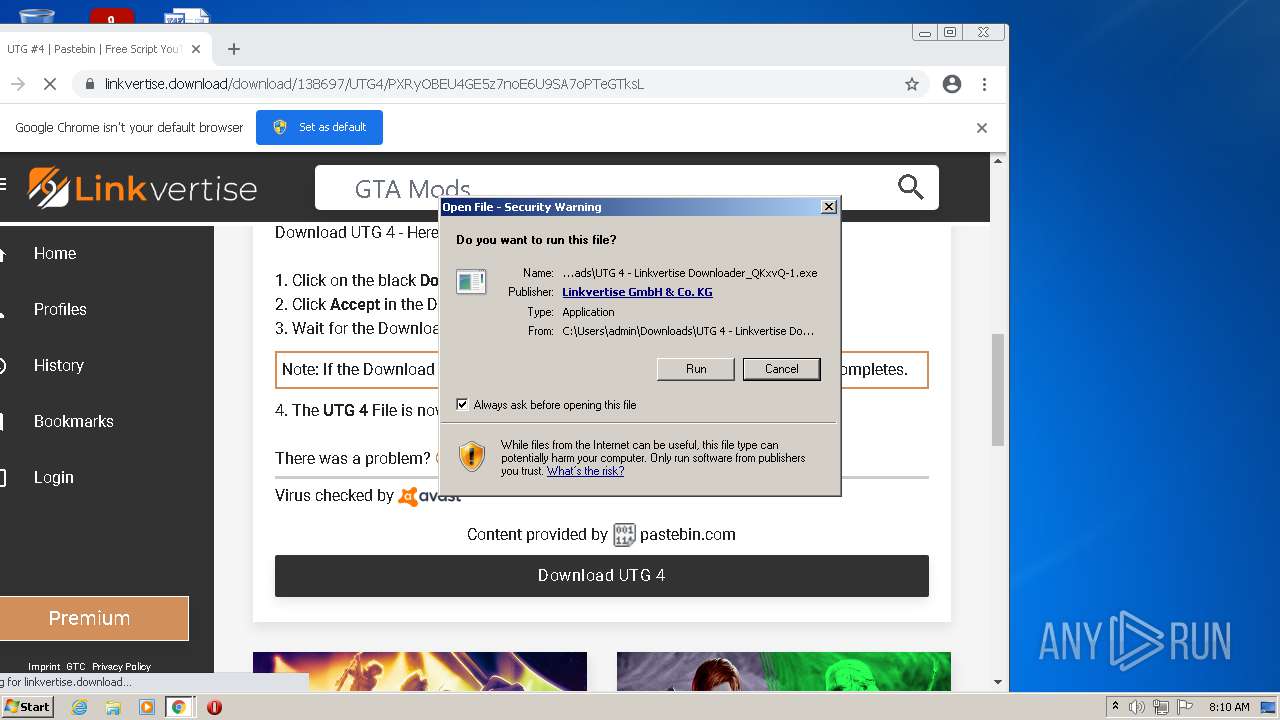Click the action center flag icon

pyautogui.click(x=1185, y=707)
